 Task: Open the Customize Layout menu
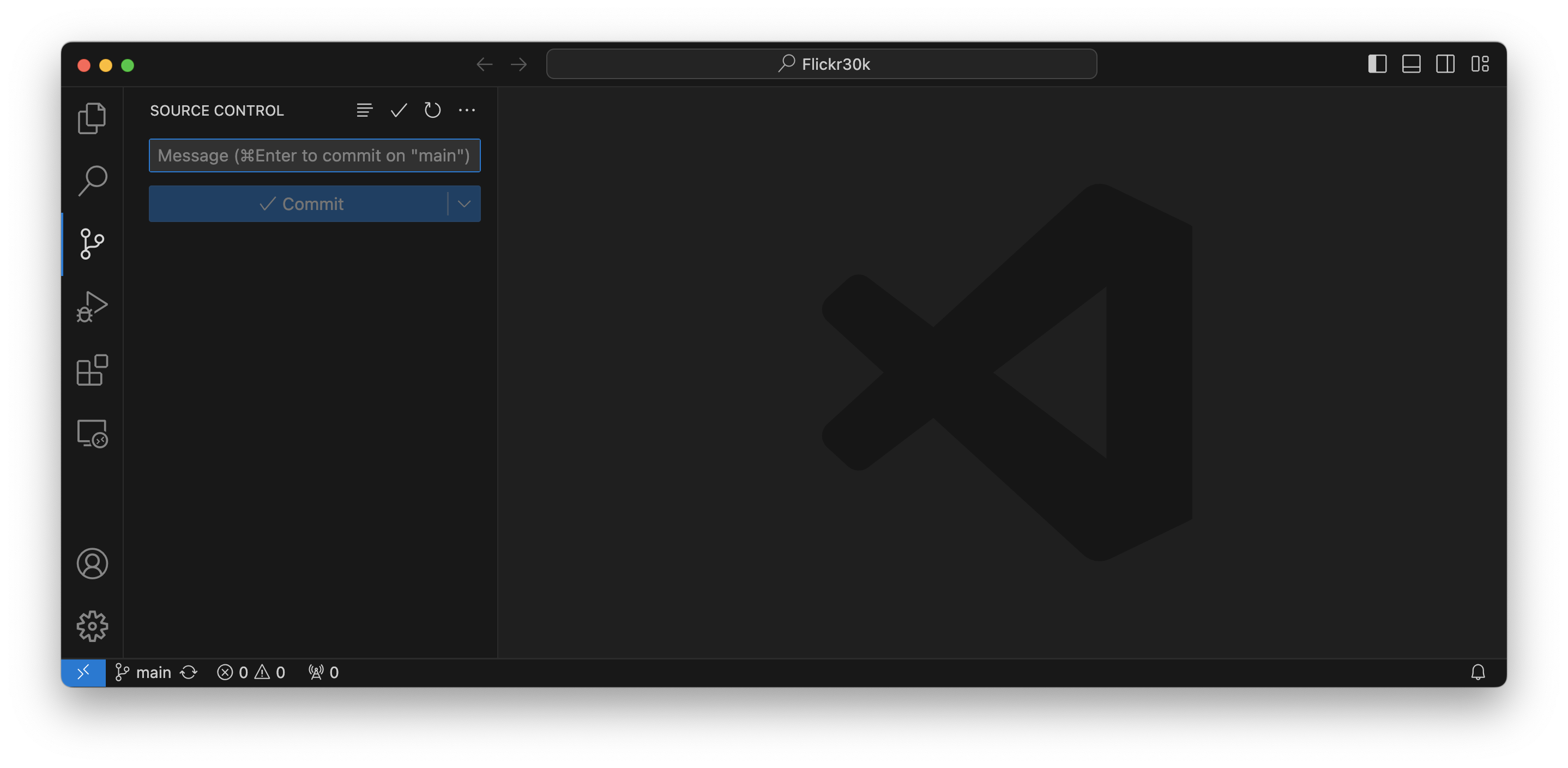[x=1480, y=64]
